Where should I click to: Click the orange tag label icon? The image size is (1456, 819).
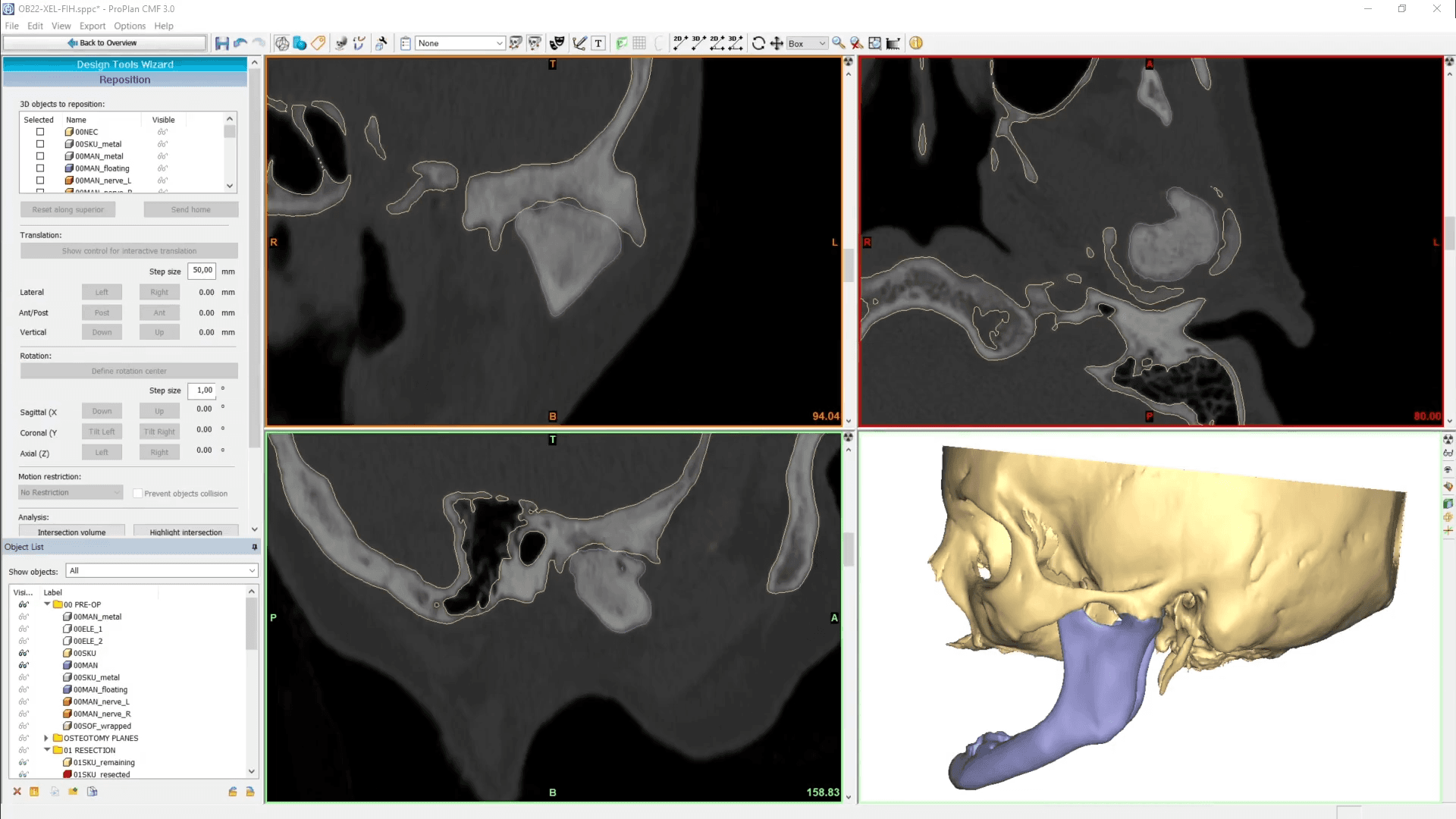click(318, 43)
